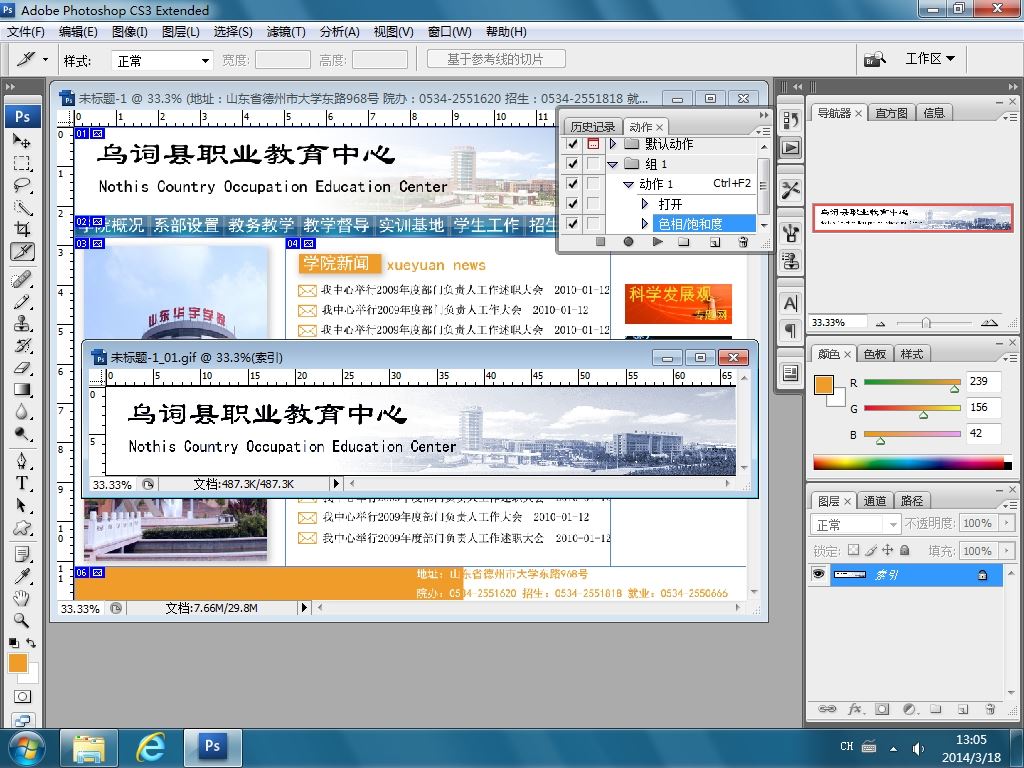Switch to the 历史记录 tab

(x=592, y=127)
